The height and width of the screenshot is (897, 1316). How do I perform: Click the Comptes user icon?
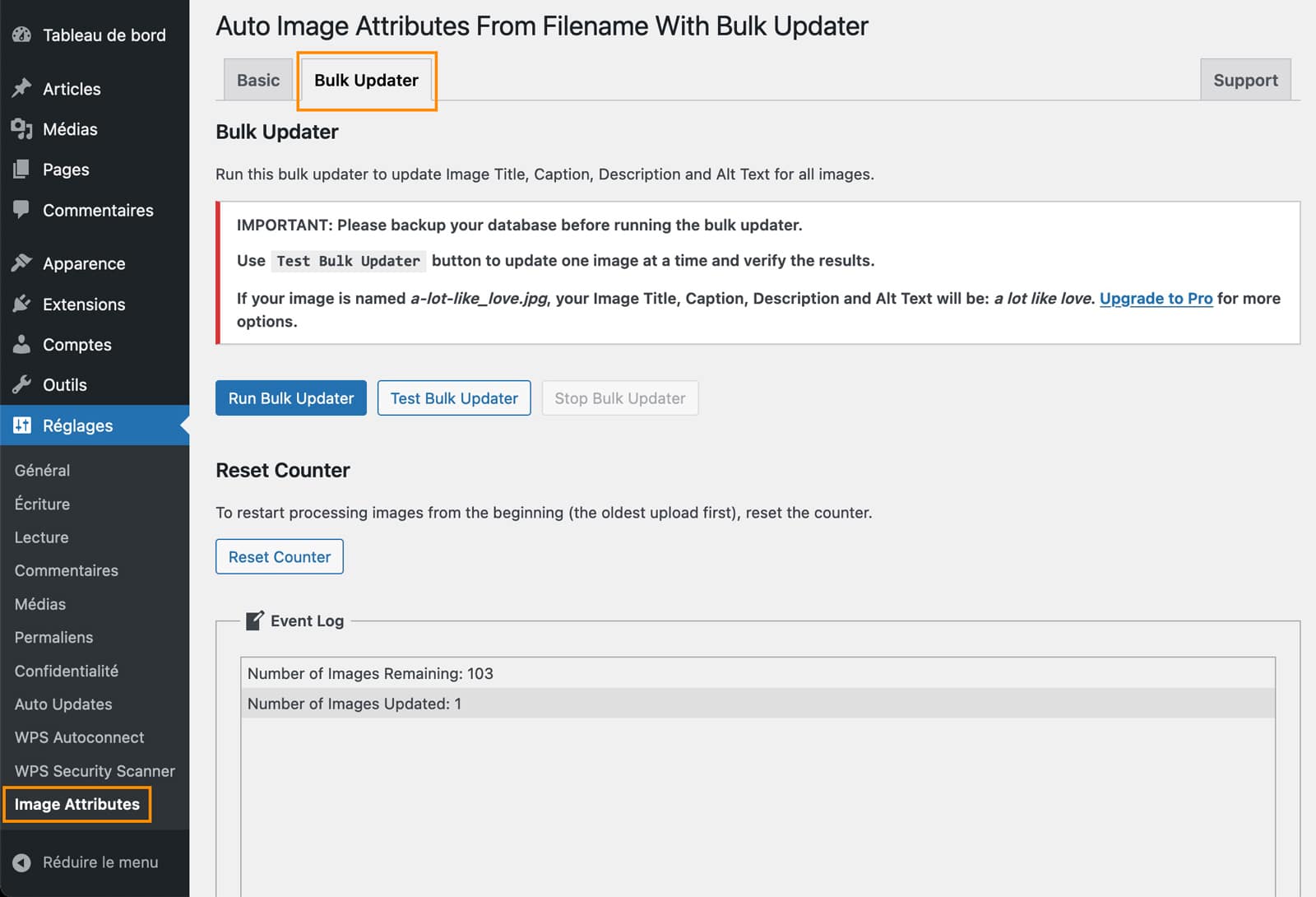coord(20,344)
